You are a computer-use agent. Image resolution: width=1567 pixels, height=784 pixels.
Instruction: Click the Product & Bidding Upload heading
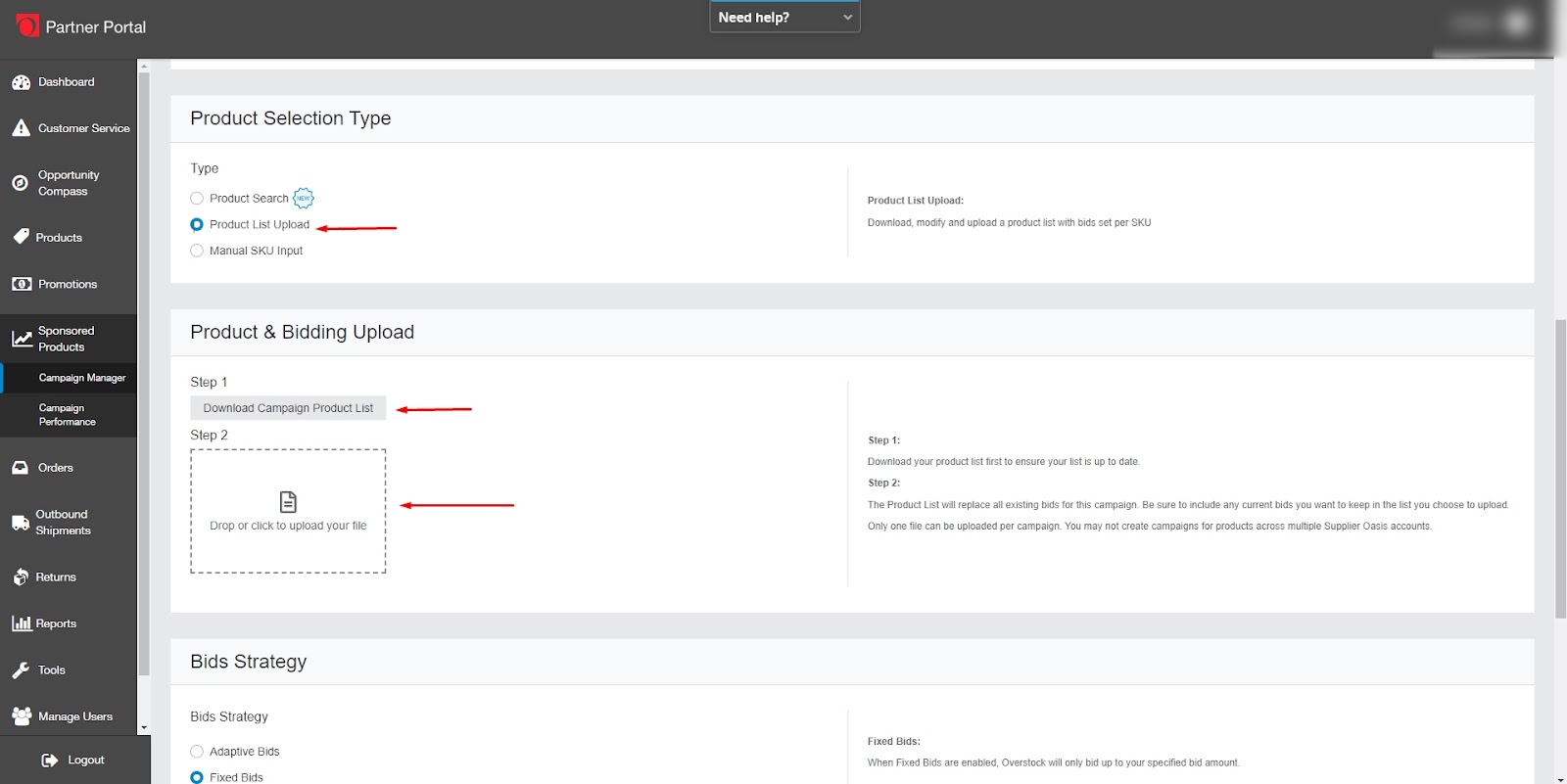[302, 332]
